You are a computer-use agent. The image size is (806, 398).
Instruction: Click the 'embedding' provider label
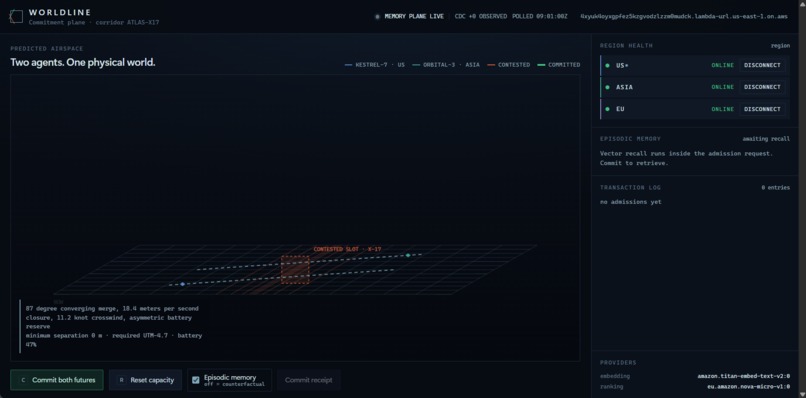[x=614, y=376]
